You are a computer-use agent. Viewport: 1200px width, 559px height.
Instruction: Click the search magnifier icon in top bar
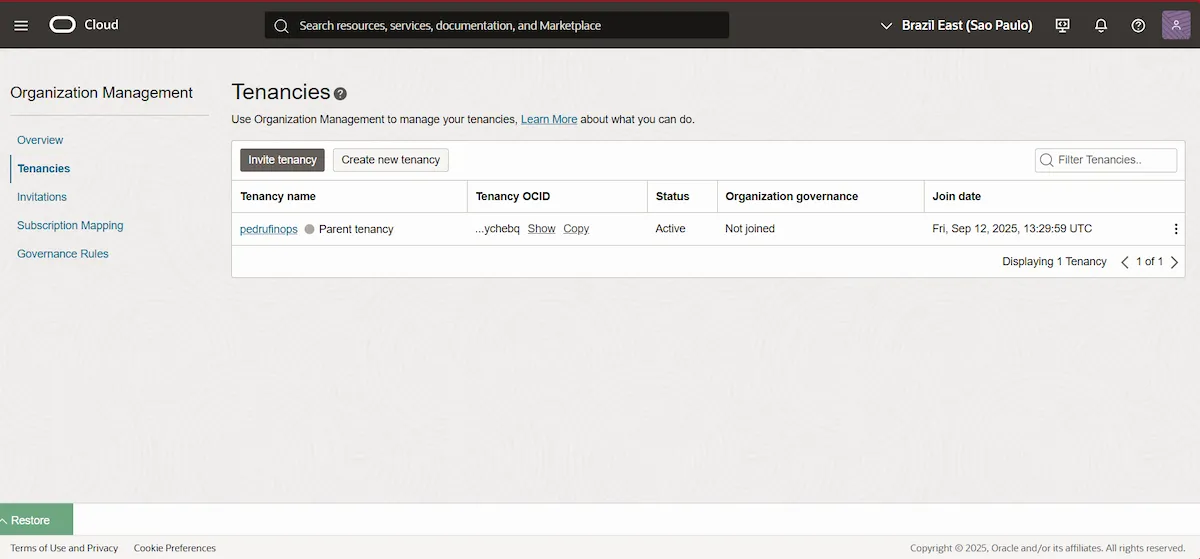[281, 25]
